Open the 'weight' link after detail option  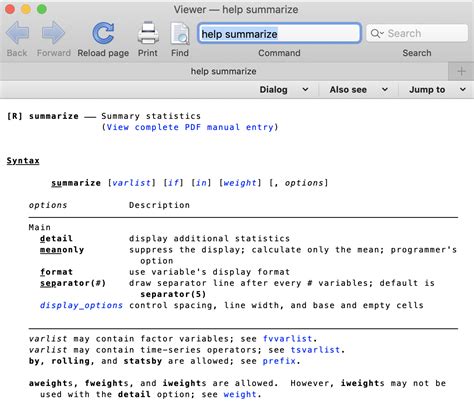click(x=240, y=394)
